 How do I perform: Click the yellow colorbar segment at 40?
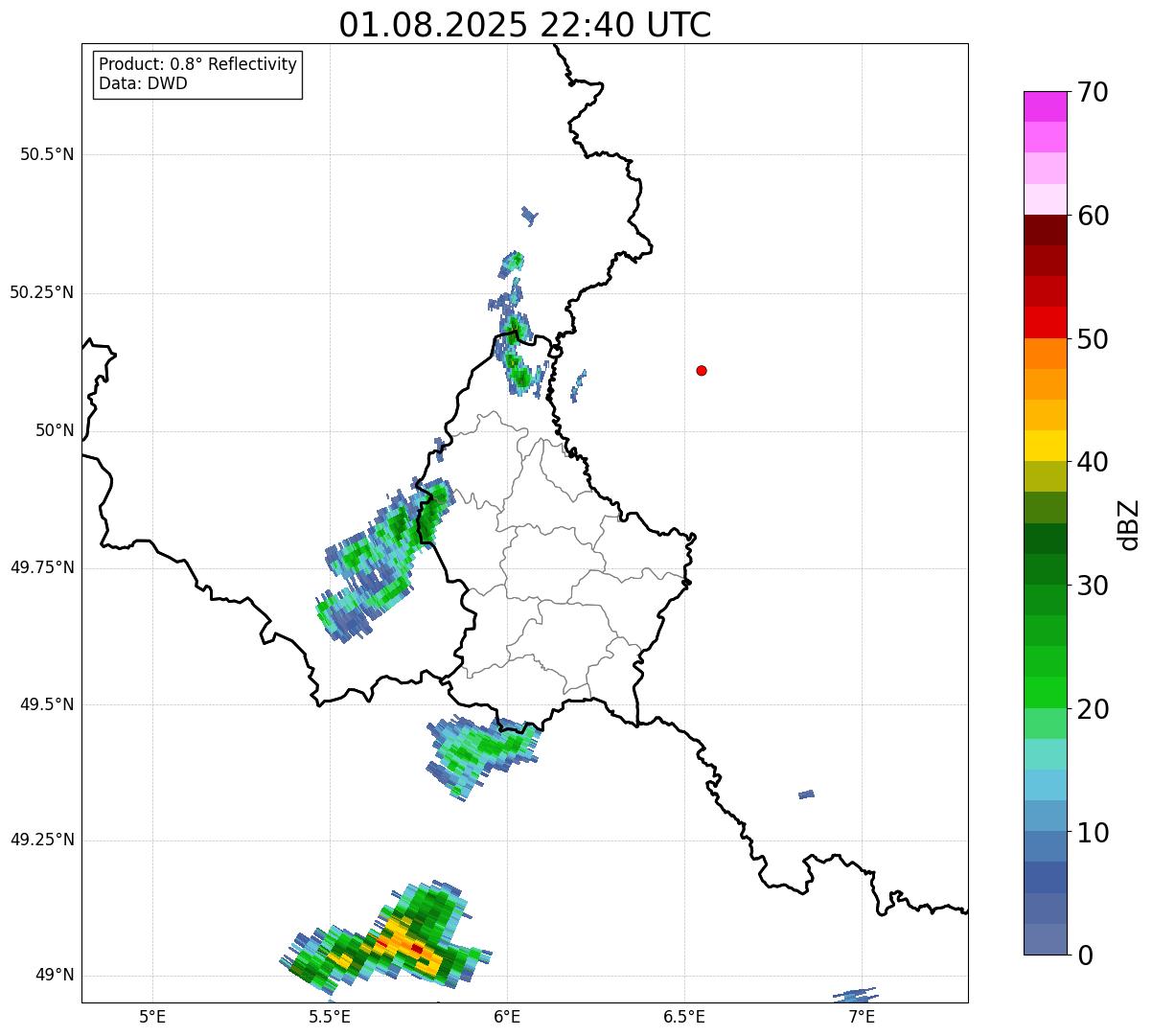1046,446
